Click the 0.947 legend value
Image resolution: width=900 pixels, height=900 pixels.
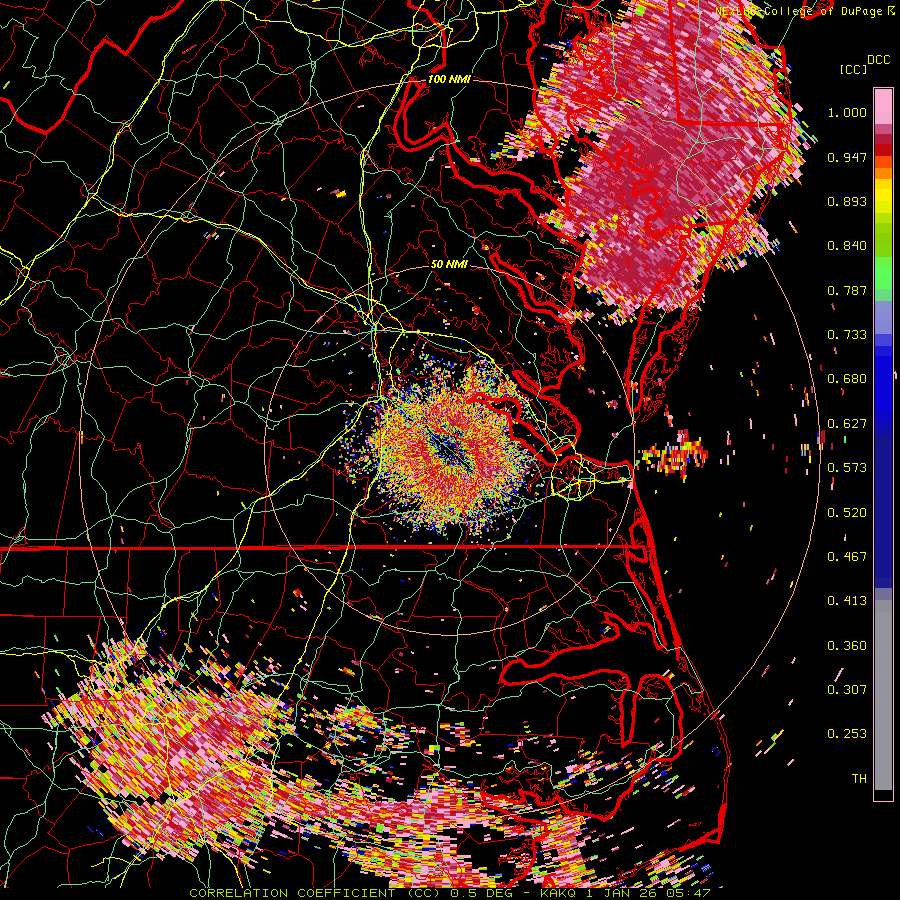click(847, 157)
